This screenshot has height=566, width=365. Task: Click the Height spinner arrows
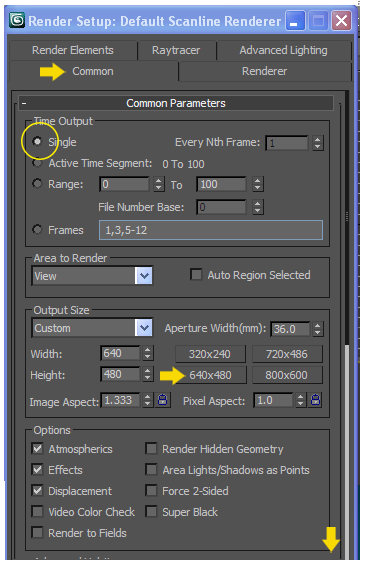pyautogui.click(x=147, y=374)
